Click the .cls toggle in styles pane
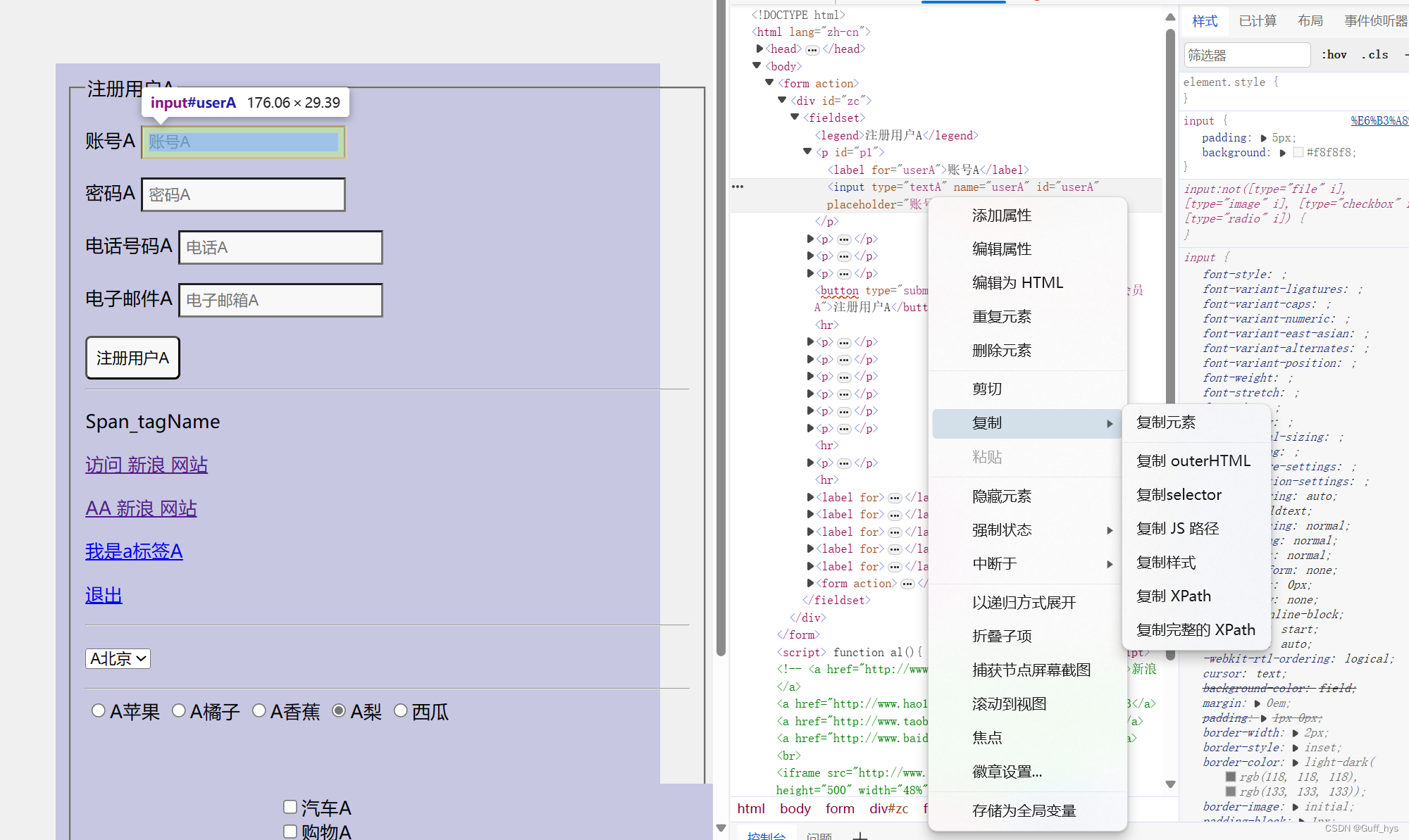 click(1374, 55)
